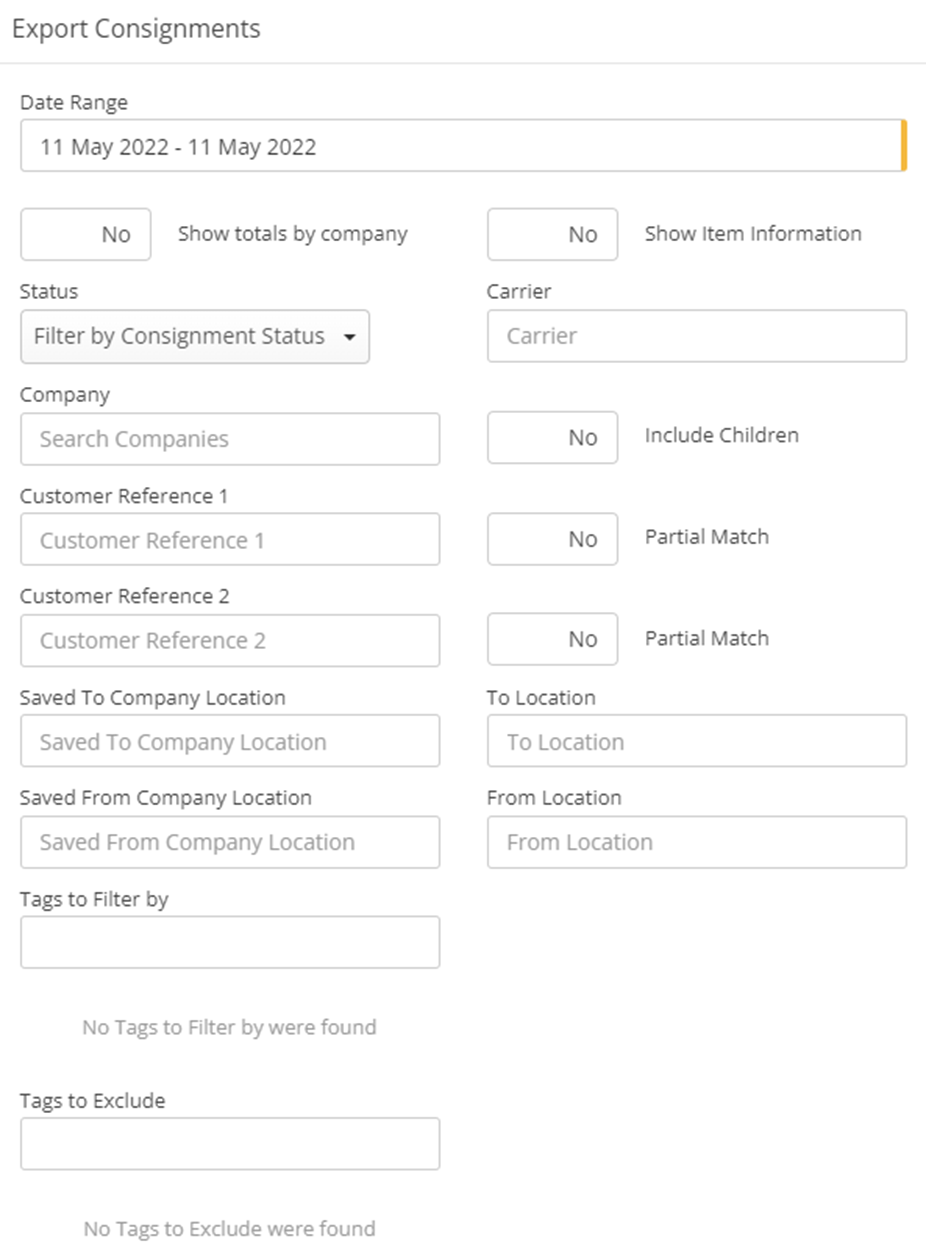Viewport: 926px width, 1250px height.
Task: Click the Customer Reference 2 text box
Action: pos(230,641)
